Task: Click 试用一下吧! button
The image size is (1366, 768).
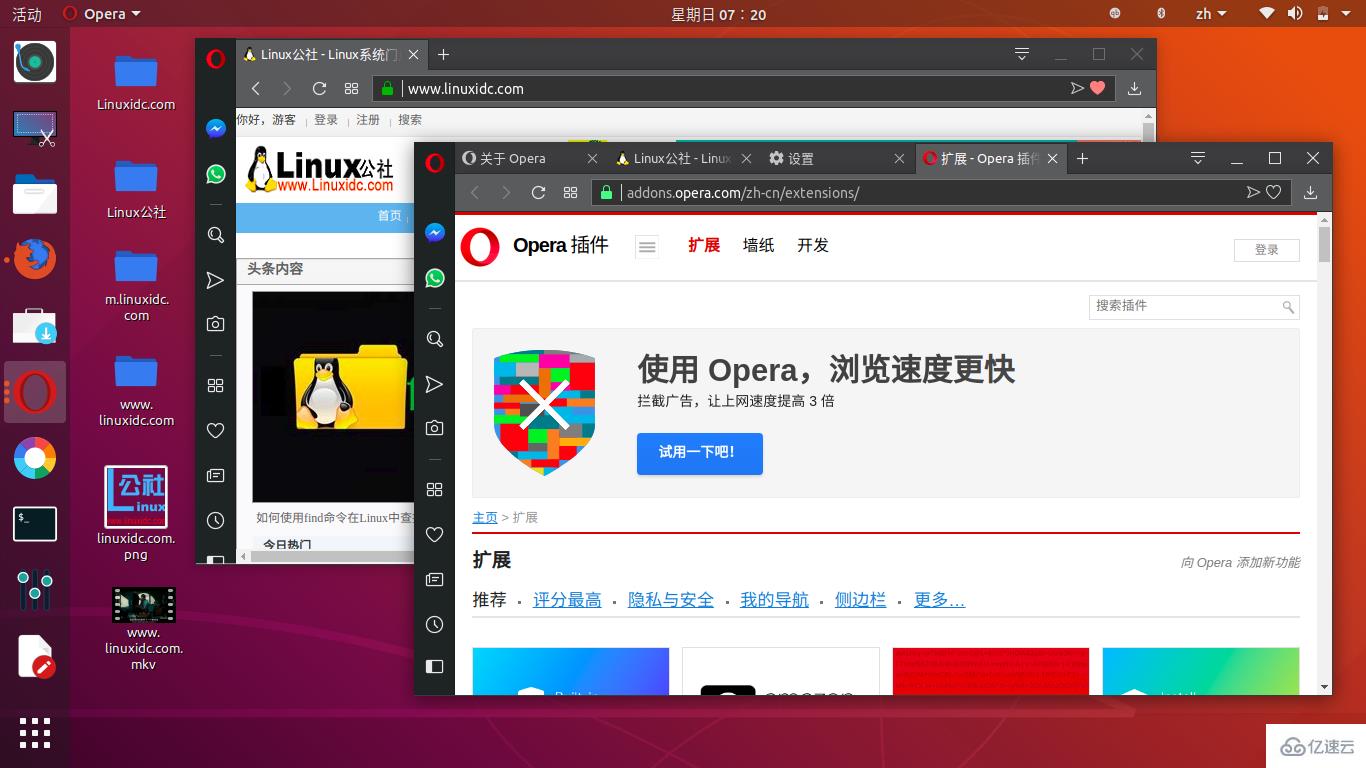Action: coord(699,453)
